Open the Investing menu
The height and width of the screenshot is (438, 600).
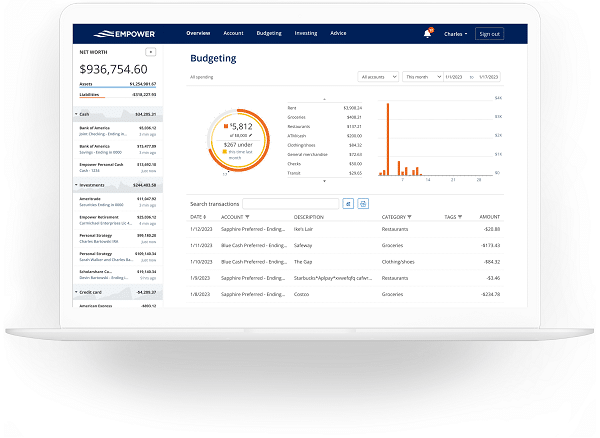pyautogui.click(x=305, y=33)
